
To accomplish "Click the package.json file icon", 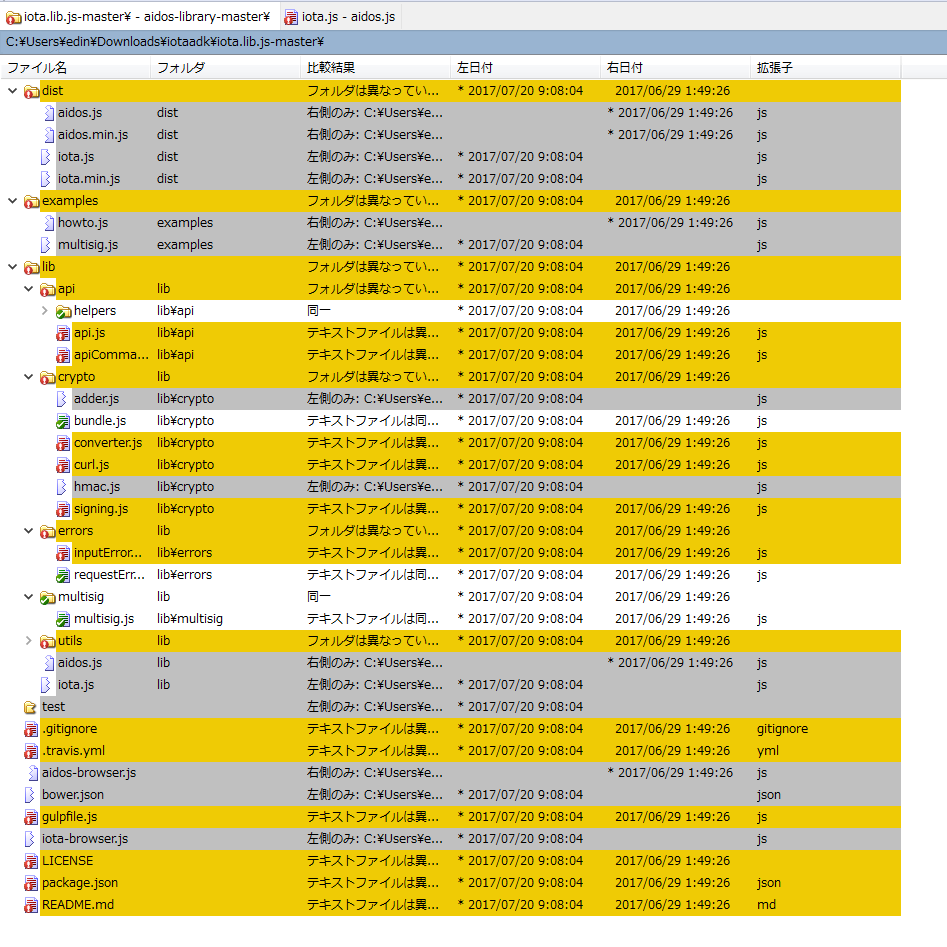I will 31,884.
